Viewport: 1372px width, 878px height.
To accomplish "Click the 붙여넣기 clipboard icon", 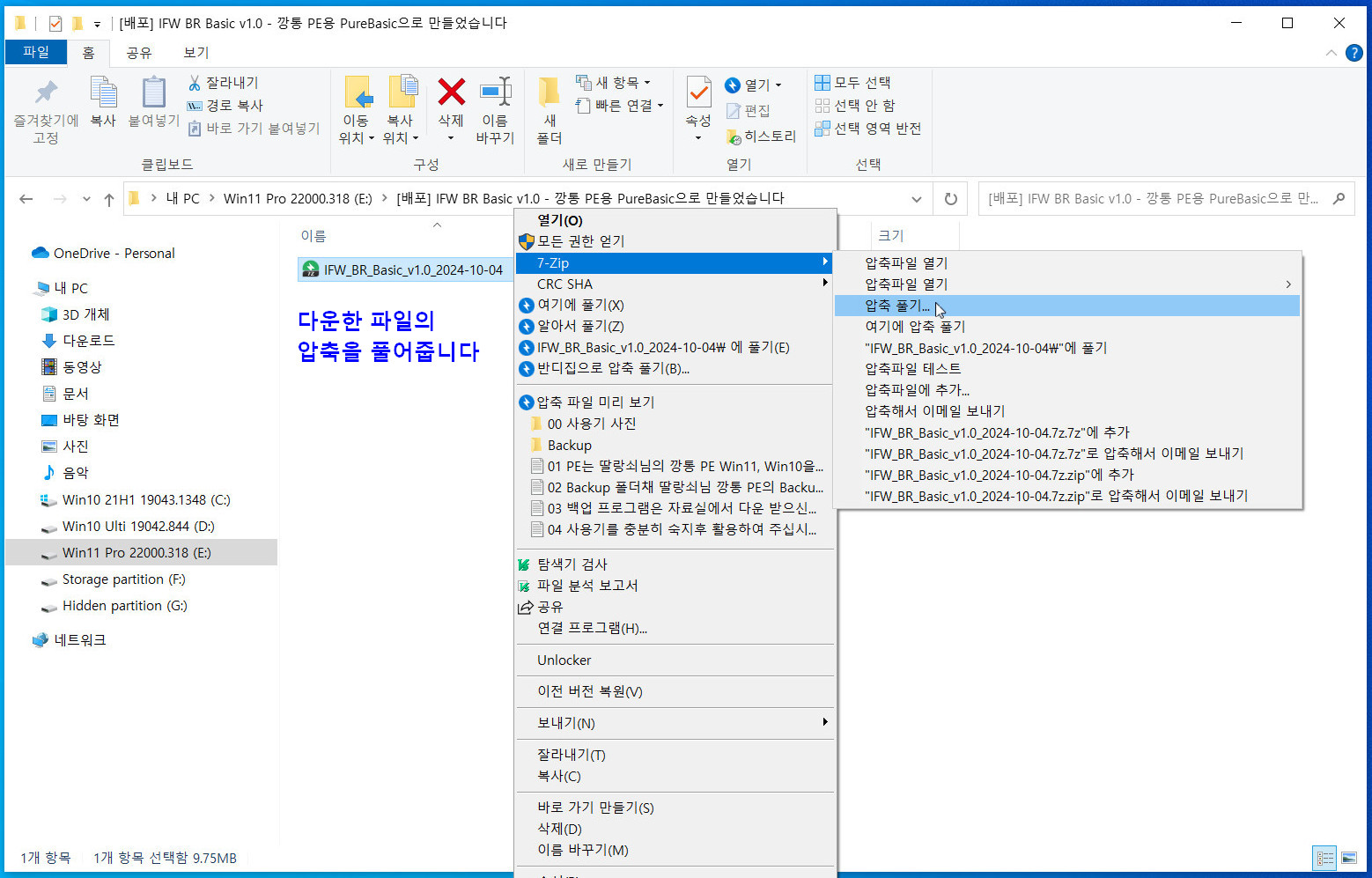I will click(x=154, y=92).
